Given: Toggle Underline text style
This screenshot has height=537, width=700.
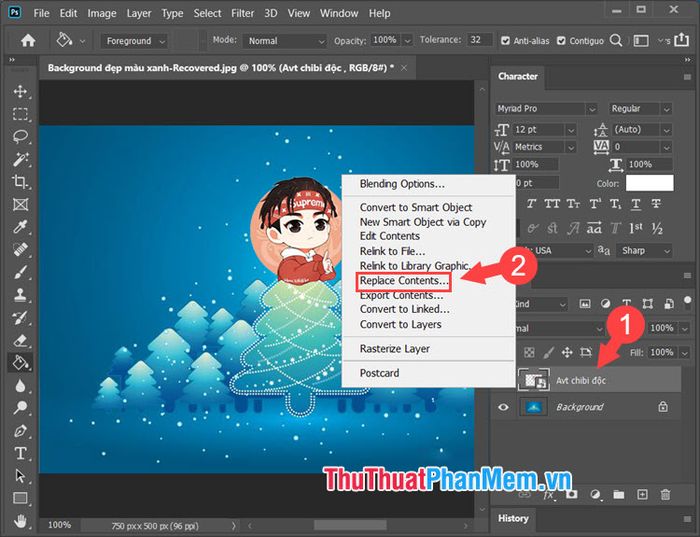Looking at the screenshot, I should pos(636,204).
